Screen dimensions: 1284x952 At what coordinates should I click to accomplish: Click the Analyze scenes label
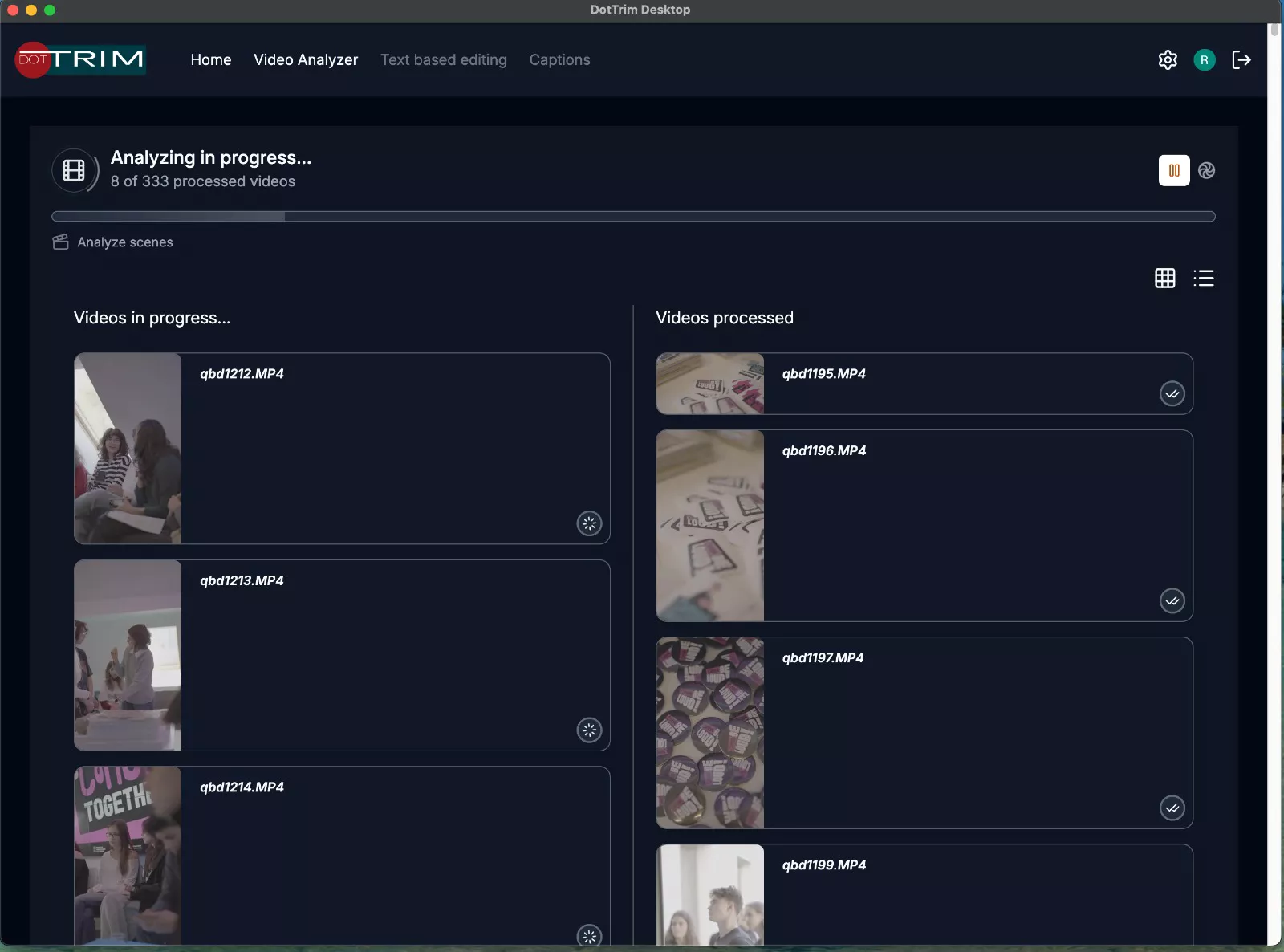(125, 242)
